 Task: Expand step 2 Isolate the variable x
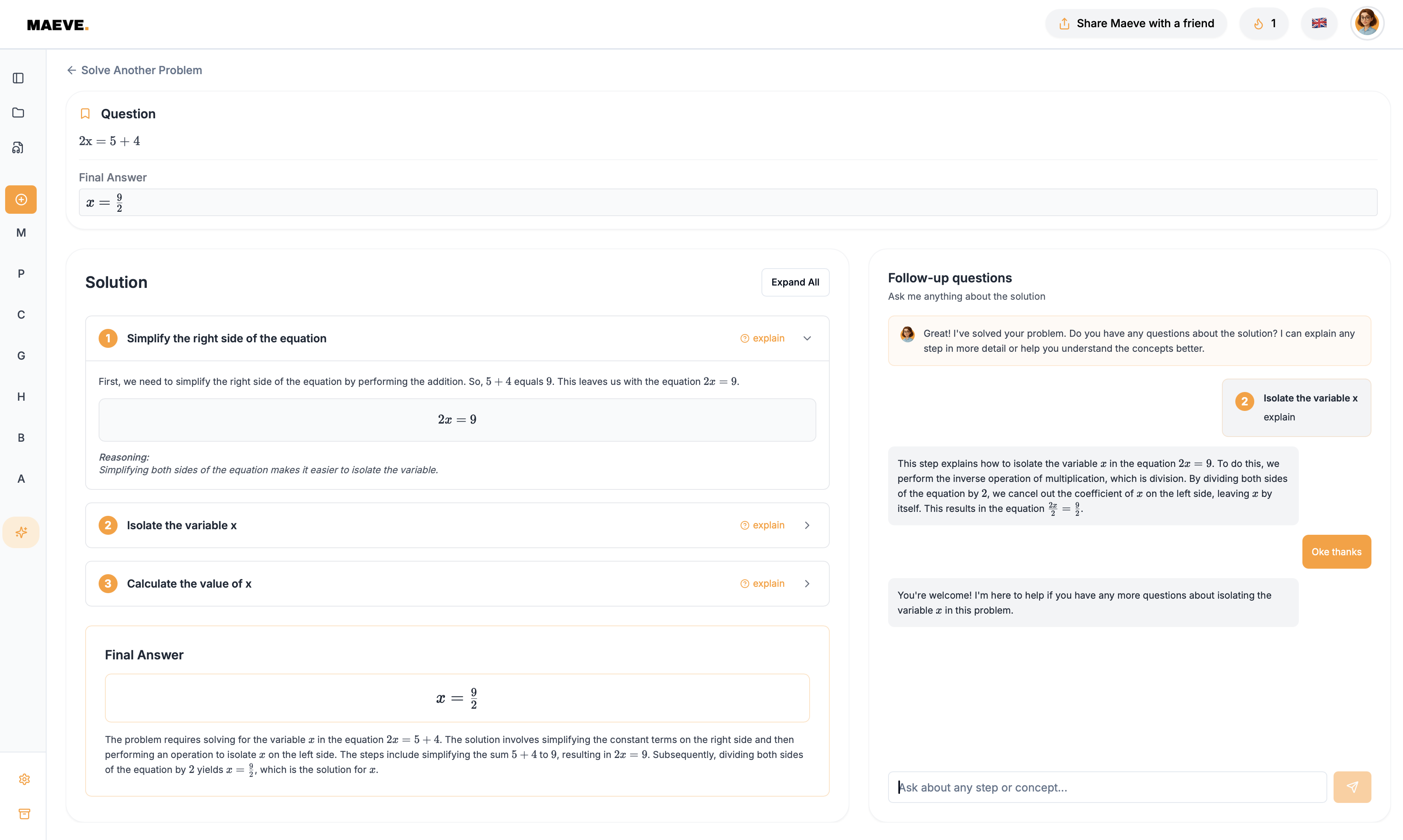click(x=807, y=525)
